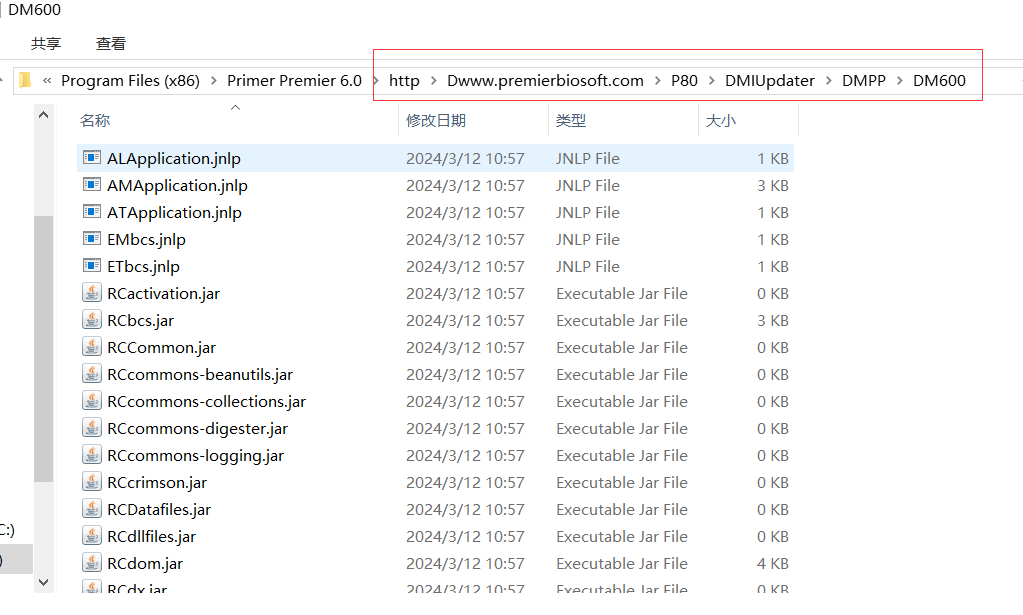This screenshot has width=1023, height=615.
Task: Expand chevron after Primer Premier 6.0
Action: click(x=376, y=80)
